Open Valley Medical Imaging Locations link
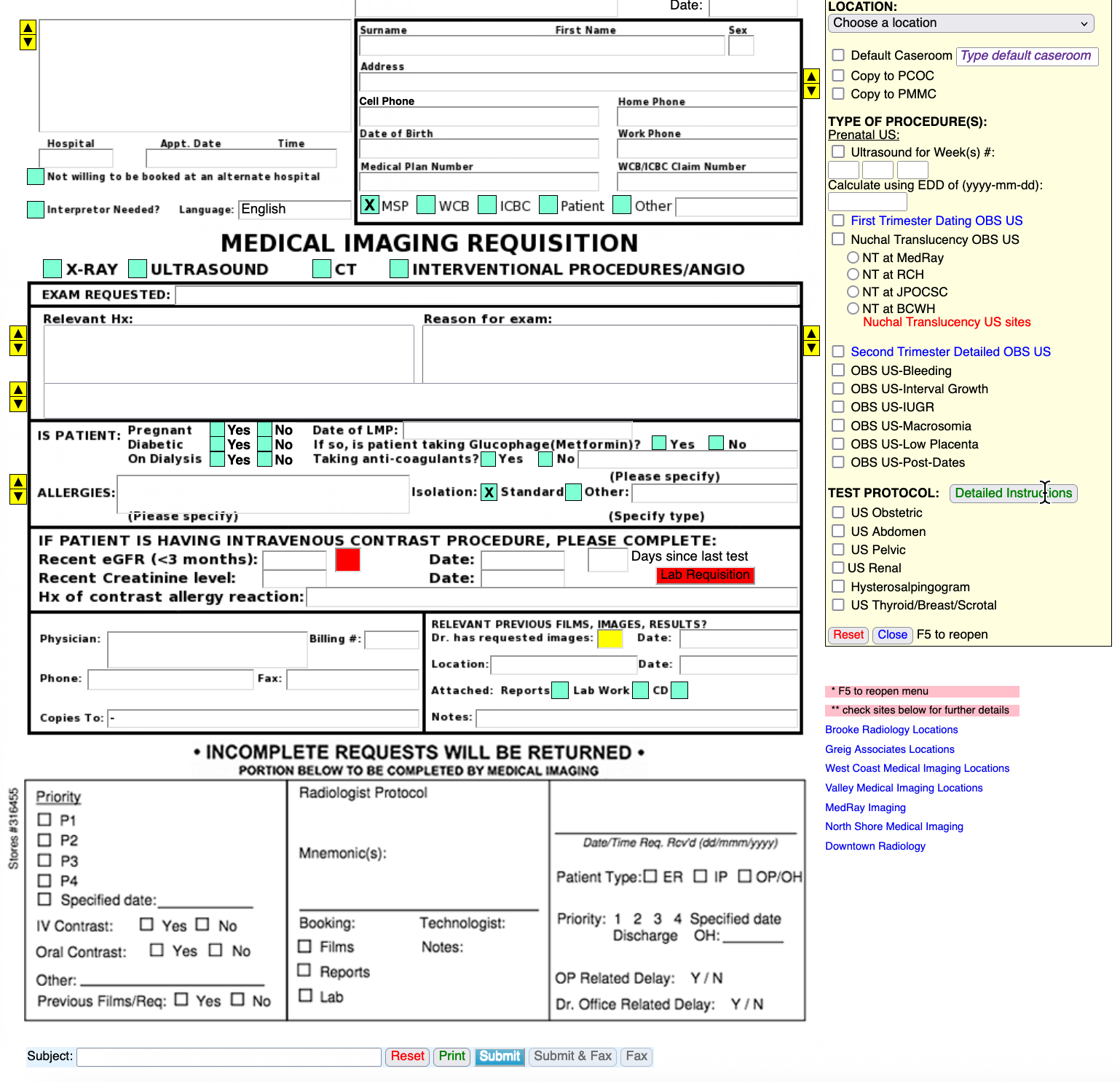The width and height of the screenshot is (1120, 1082). (904, 788)
